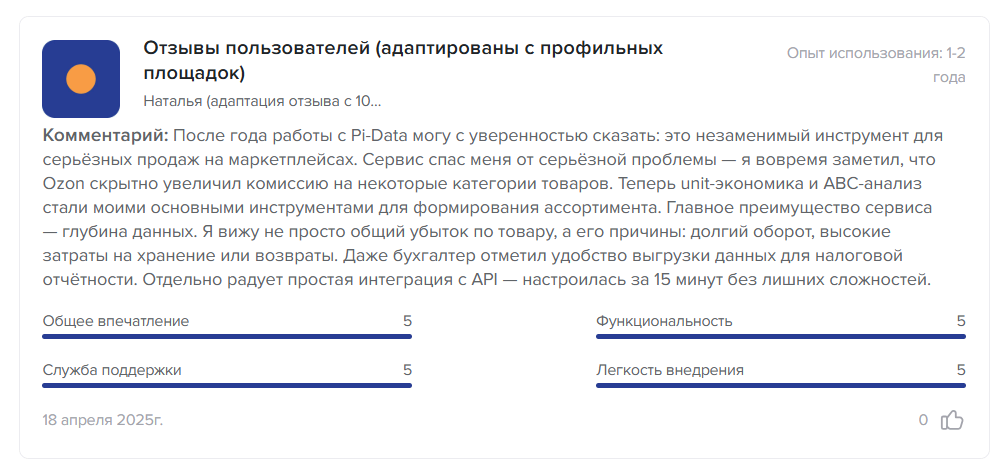Click the bold "Комментарий:" label
The width and height of the screenshot is (993, 461).
click(x=105, y=135)
